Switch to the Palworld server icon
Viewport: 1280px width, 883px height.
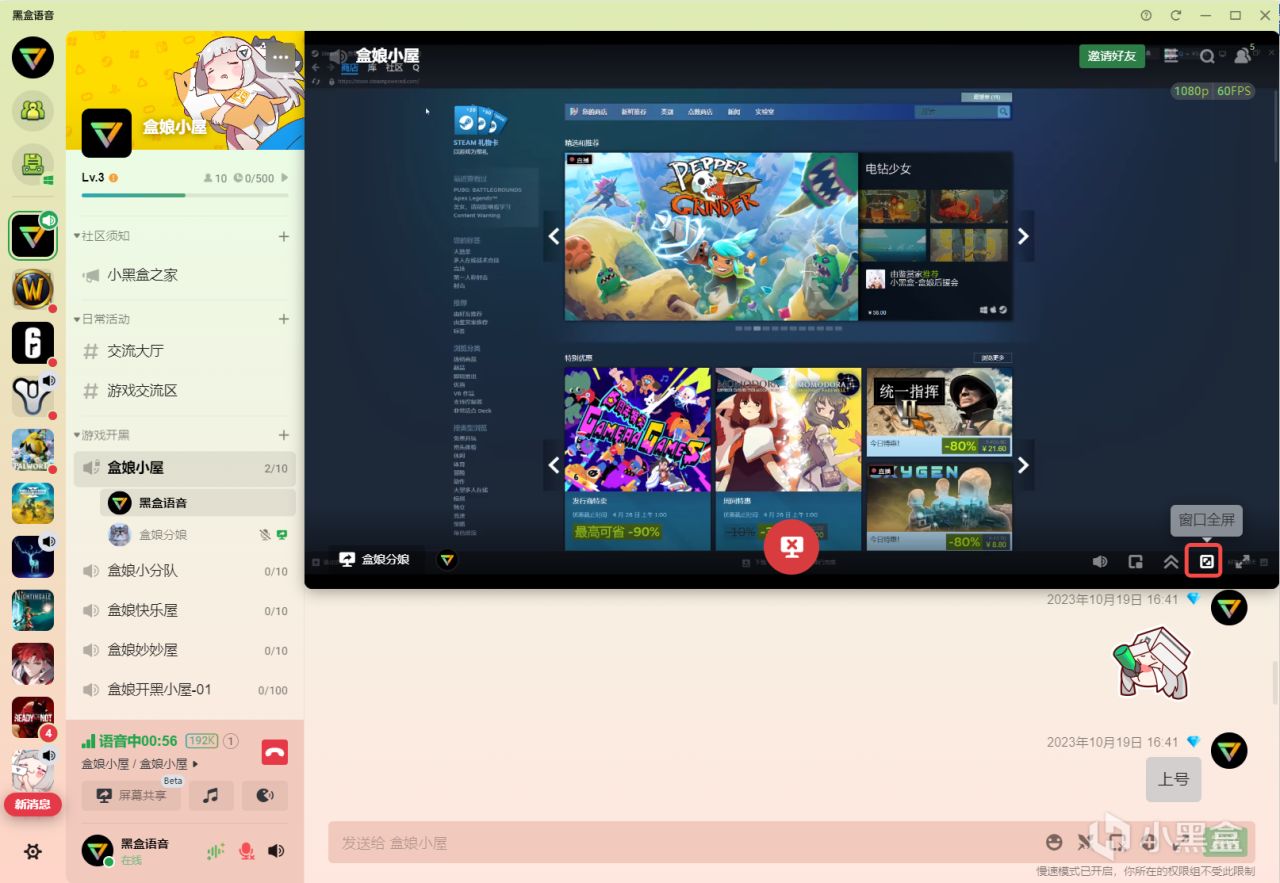pos(33,450)
